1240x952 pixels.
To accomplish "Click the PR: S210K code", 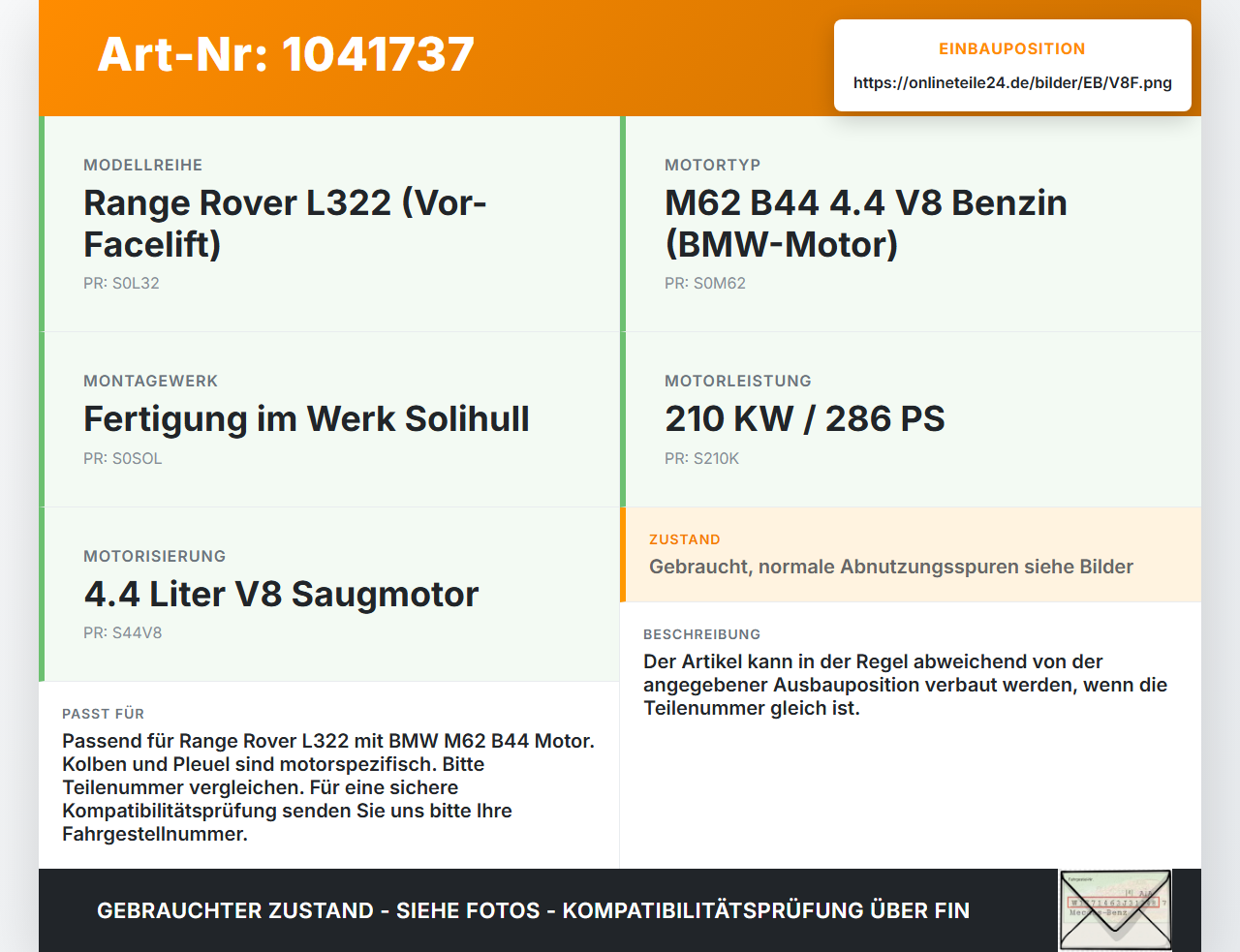I will (x=701, y=458).
